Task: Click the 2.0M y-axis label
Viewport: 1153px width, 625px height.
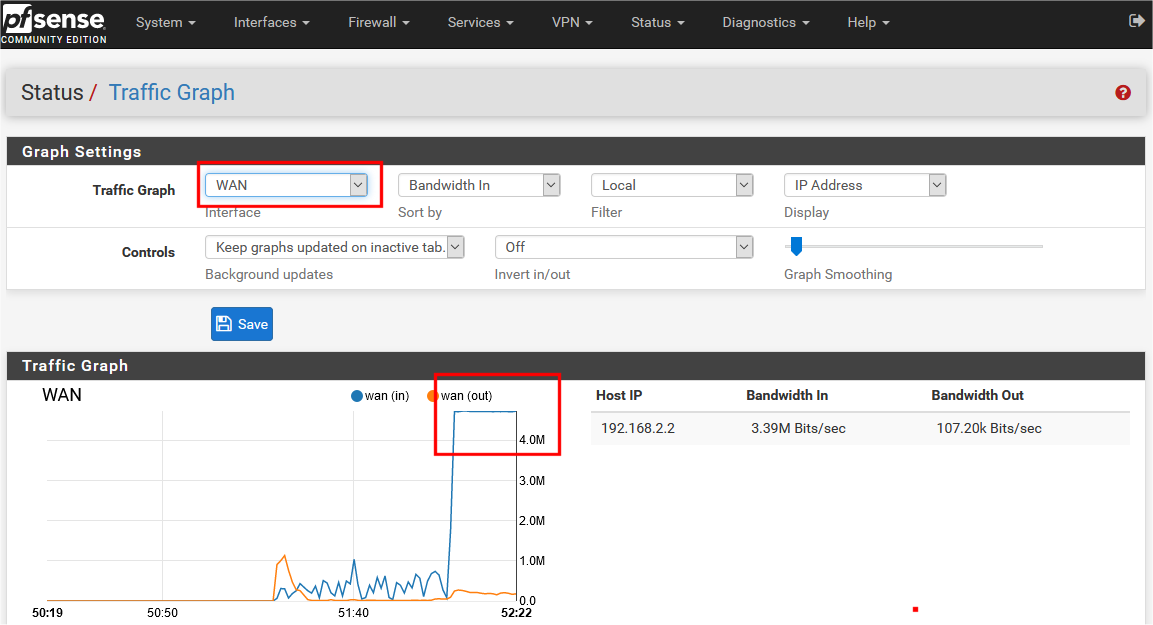Action: 532,521
